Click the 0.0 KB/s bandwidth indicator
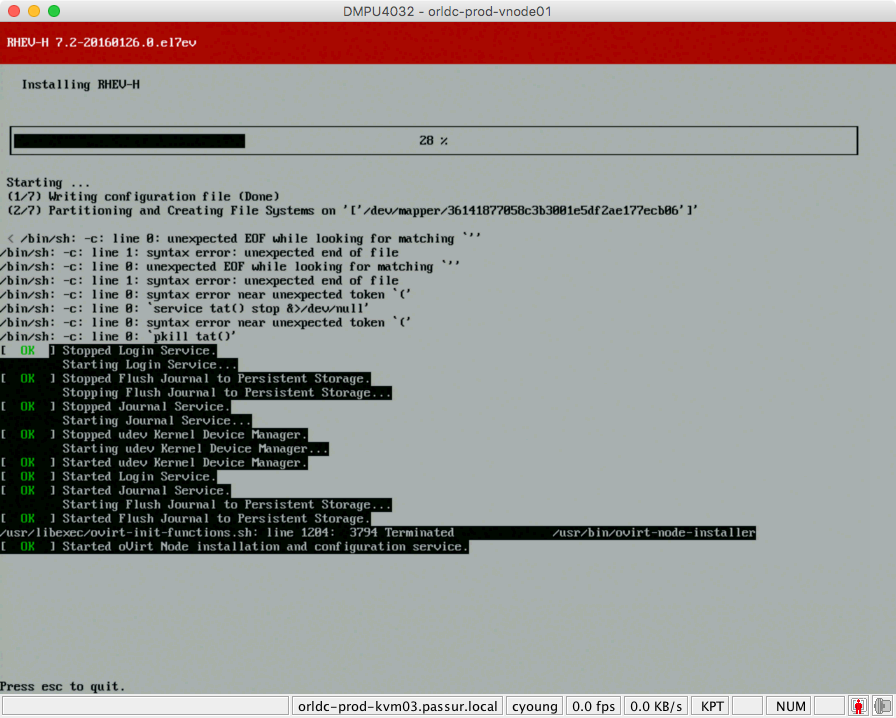 655,706
